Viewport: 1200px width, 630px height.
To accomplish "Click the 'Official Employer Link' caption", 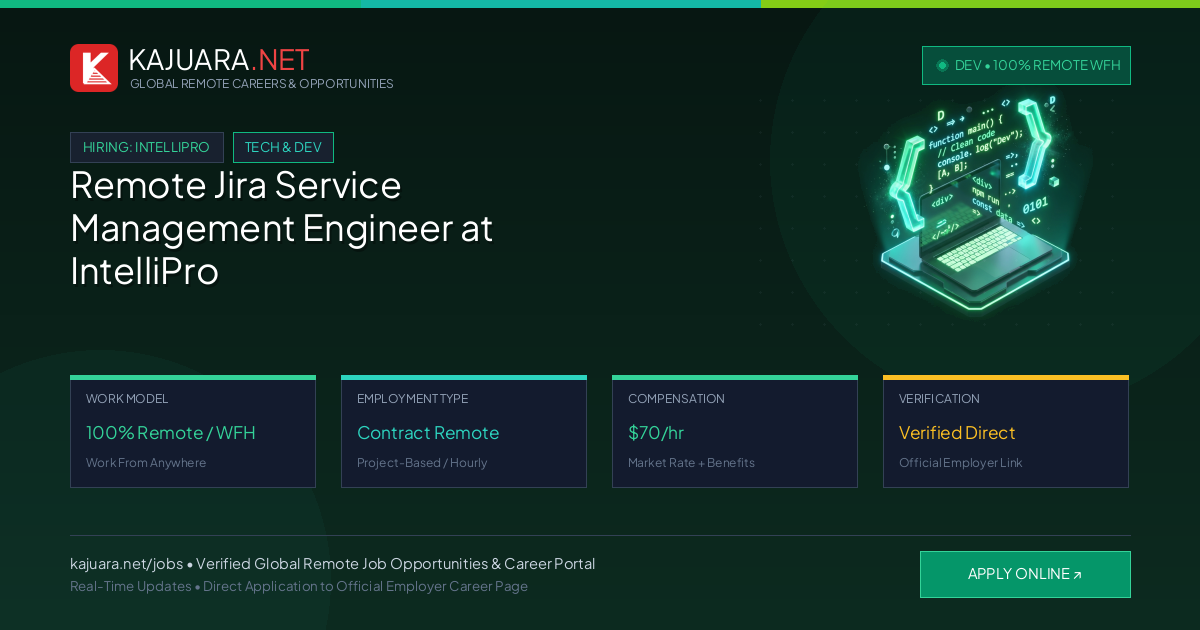I will tap(960, 463).
